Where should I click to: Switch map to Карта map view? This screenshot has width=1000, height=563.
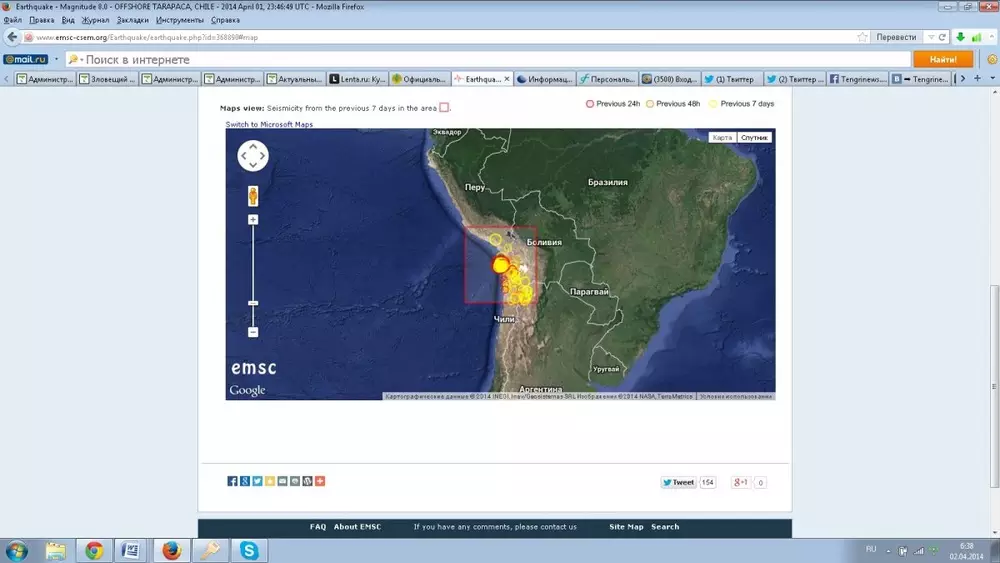(722, 137)
